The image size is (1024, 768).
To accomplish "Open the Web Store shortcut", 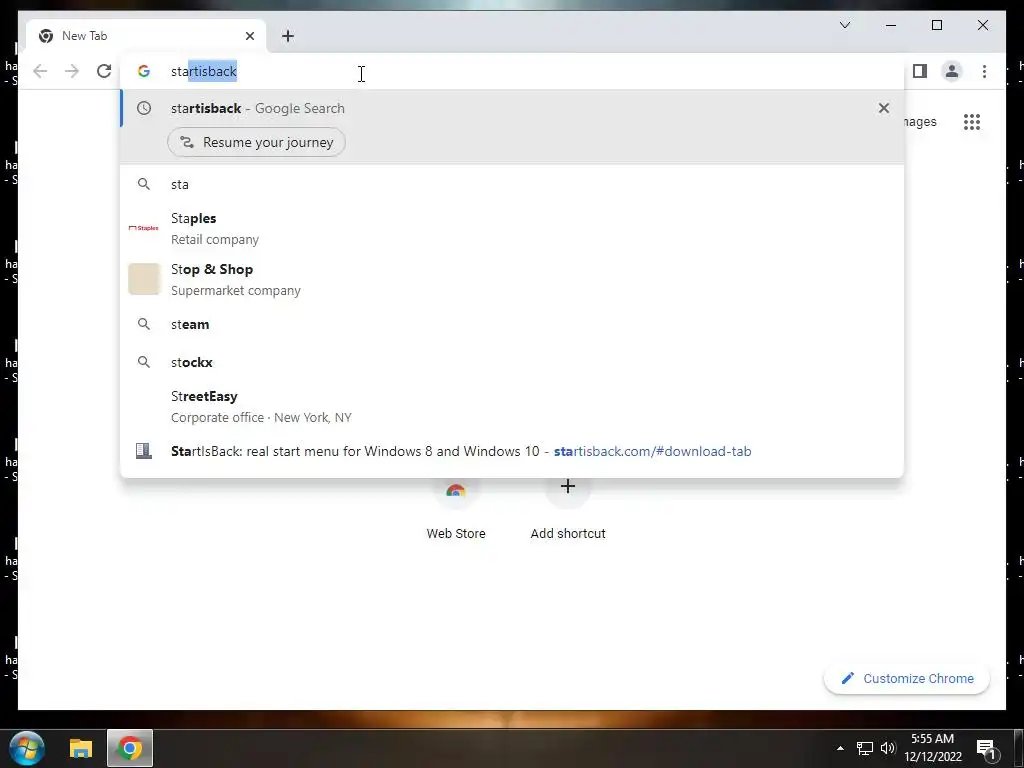I will pyautogui.click(x=456, y=511).
